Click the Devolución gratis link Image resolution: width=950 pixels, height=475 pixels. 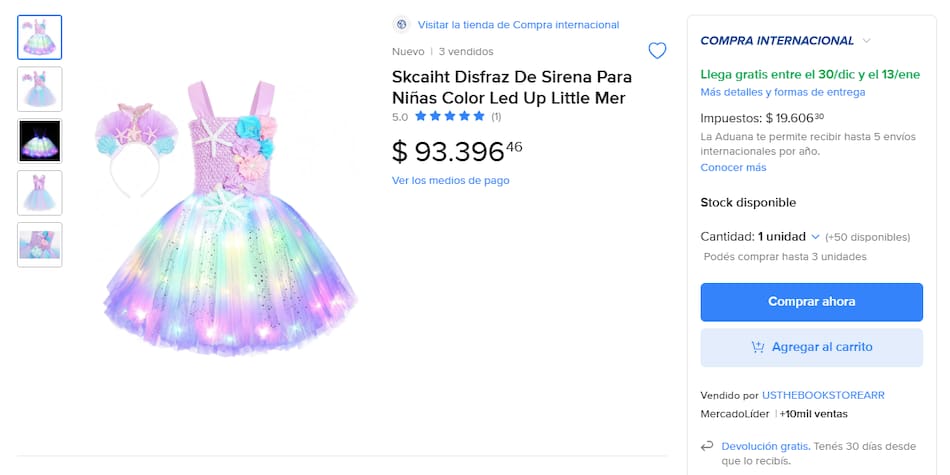pos(764,446)
